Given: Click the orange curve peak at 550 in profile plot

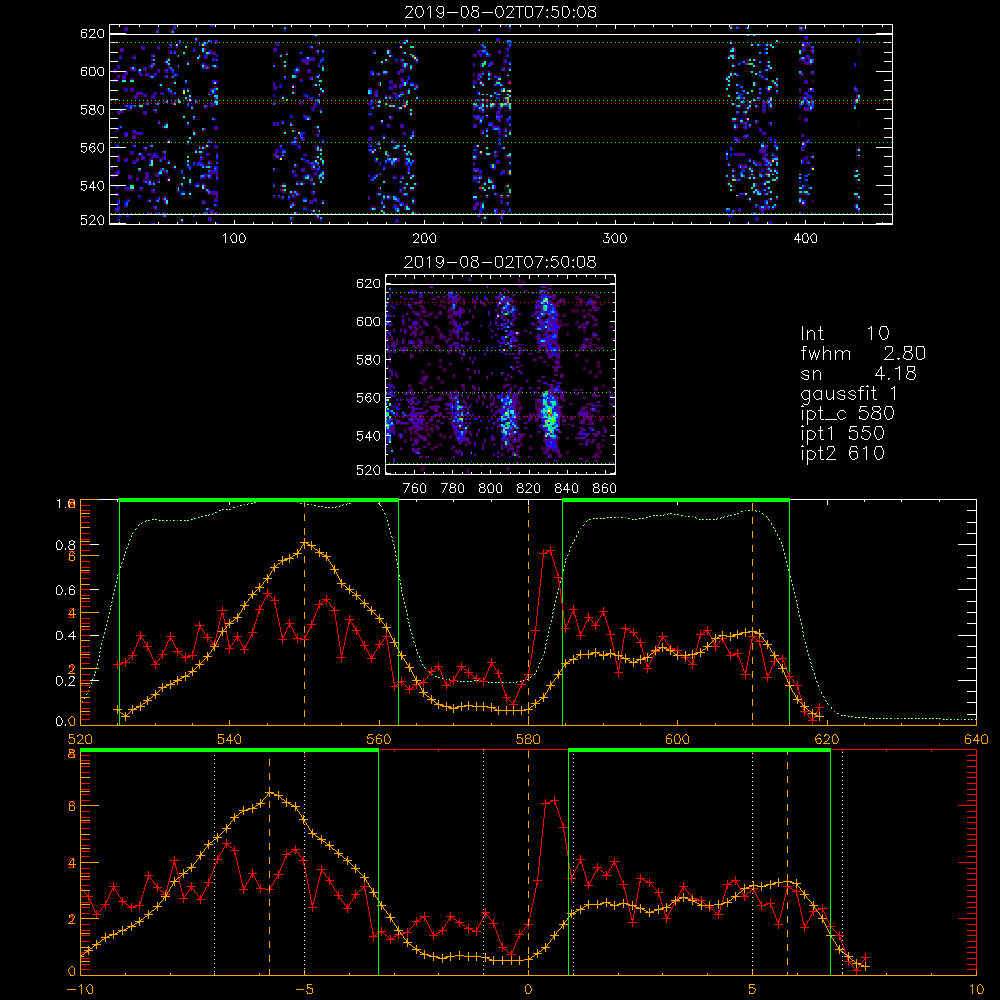Looking at the screenshot, I should click(x=305, y=543).
